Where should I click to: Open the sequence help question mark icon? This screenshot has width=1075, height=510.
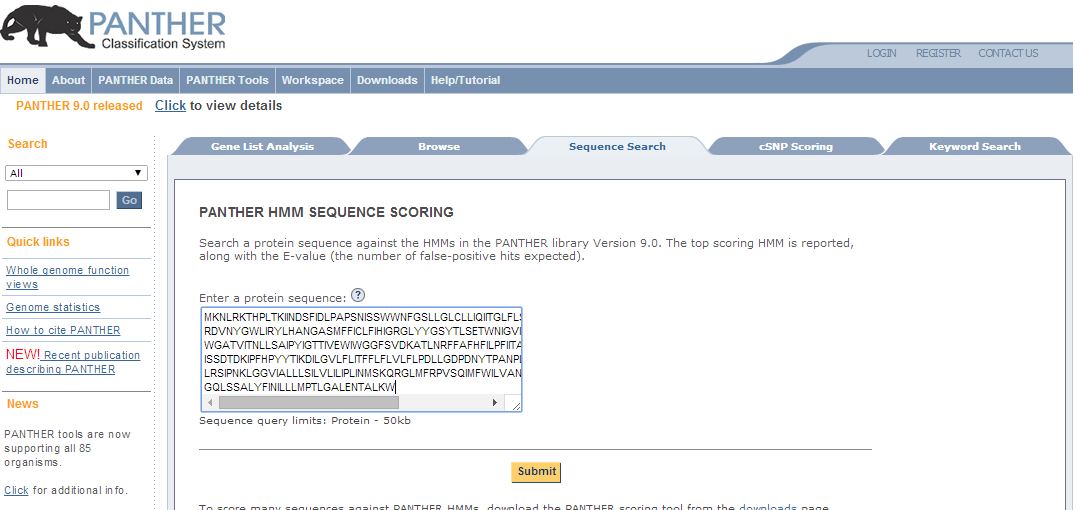358,295
